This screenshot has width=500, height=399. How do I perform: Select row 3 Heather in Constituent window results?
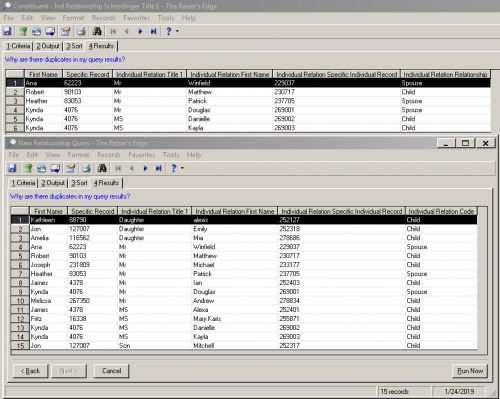click(15, 101)
